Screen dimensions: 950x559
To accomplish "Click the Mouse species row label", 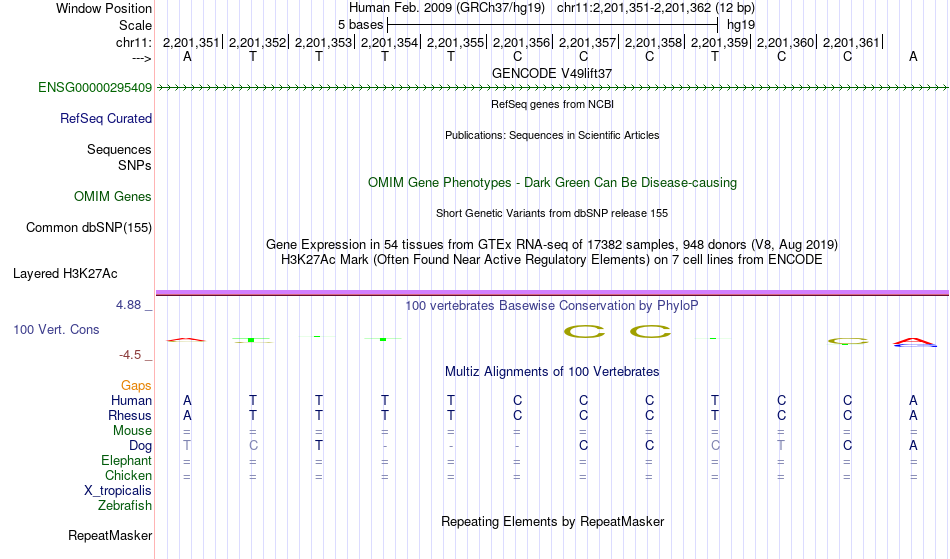I will [132, 431].
